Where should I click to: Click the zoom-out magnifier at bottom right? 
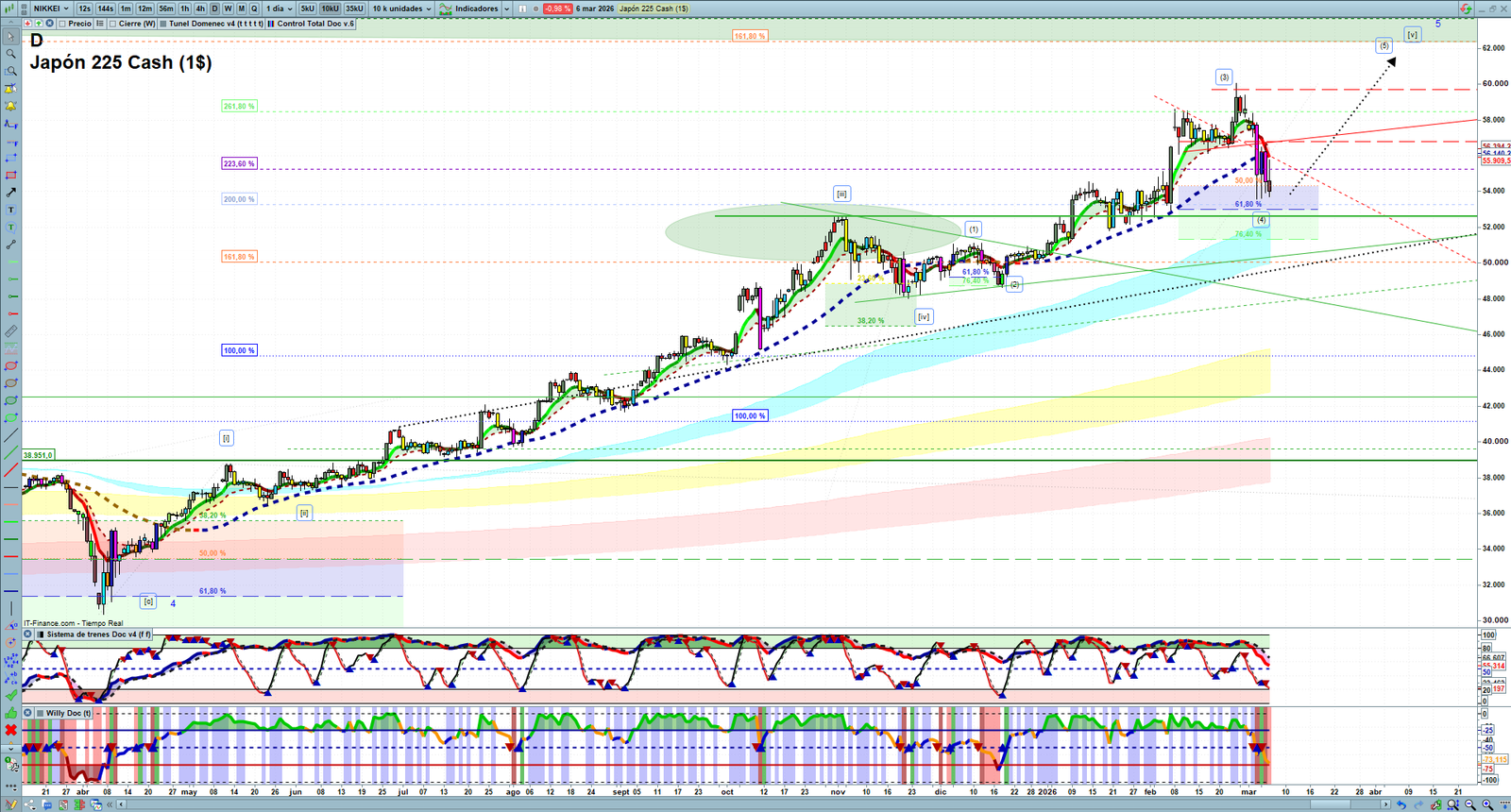[1470, 804]
